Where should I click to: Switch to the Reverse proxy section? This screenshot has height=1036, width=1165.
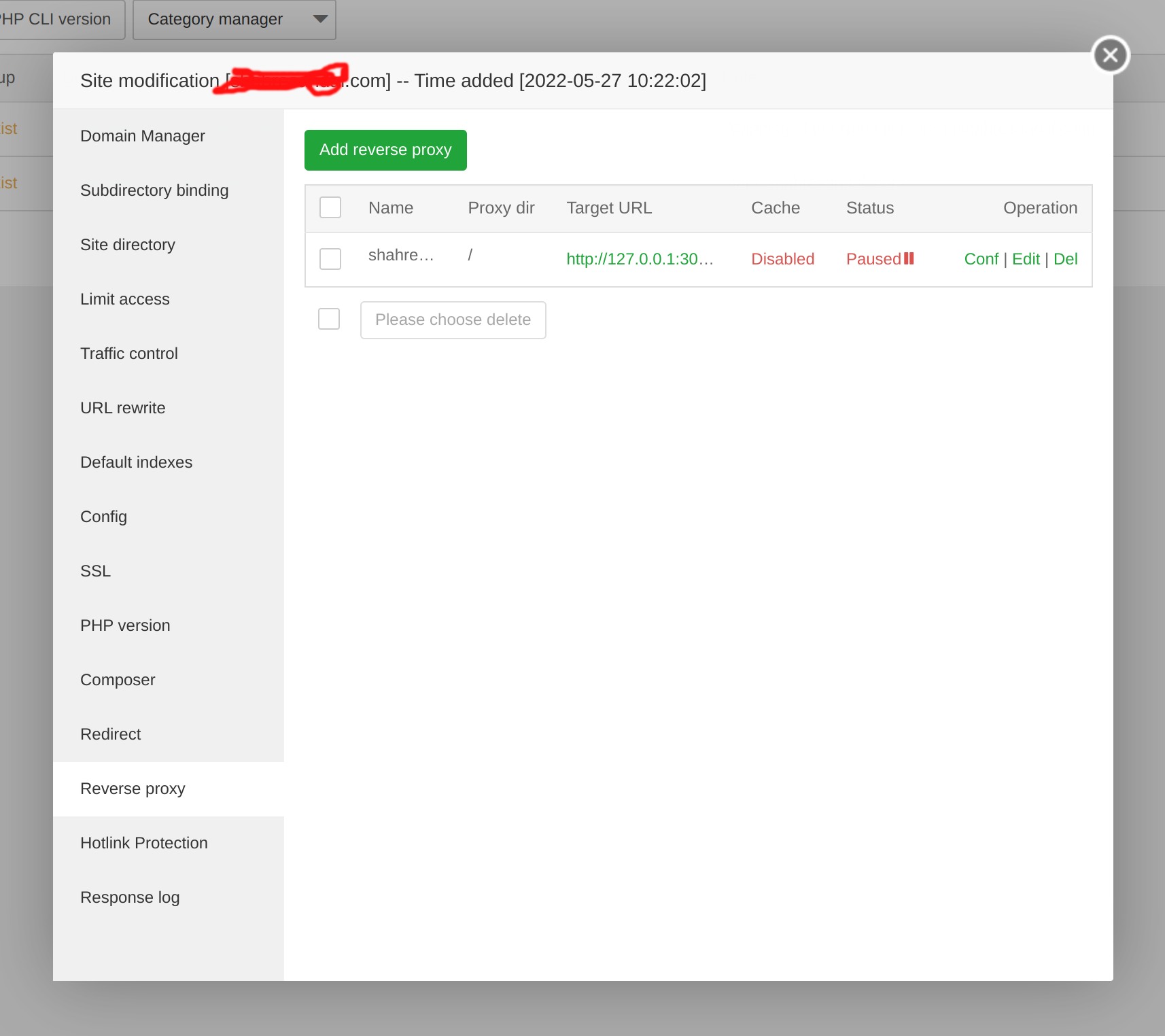click(x=133, y=789)
